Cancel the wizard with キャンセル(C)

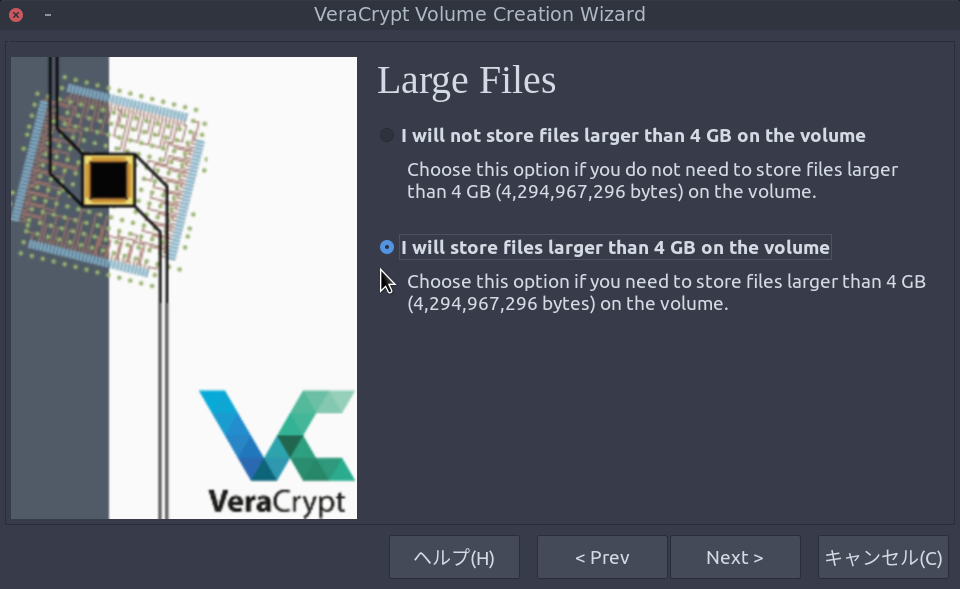click(x=883, y=556)
